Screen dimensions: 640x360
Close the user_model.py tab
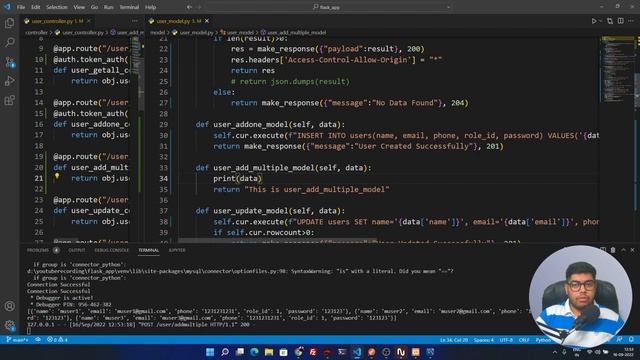pos(207,21)
